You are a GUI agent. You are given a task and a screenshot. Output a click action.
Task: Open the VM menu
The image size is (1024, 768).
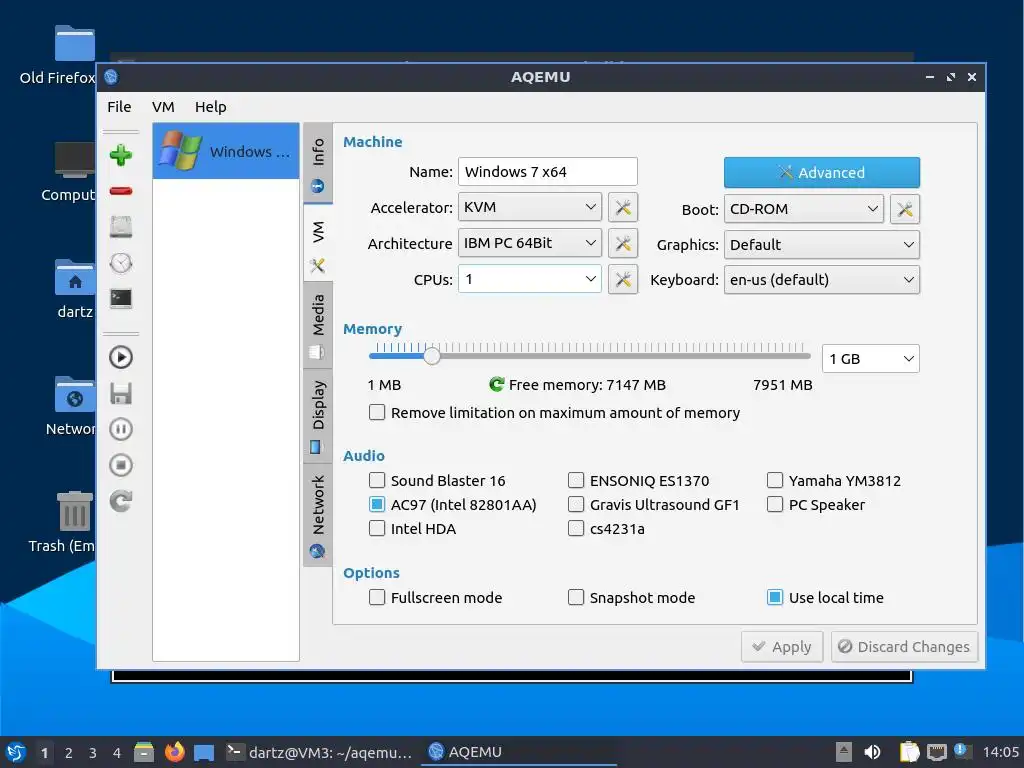pyautogui.click(x=163, y=106)
